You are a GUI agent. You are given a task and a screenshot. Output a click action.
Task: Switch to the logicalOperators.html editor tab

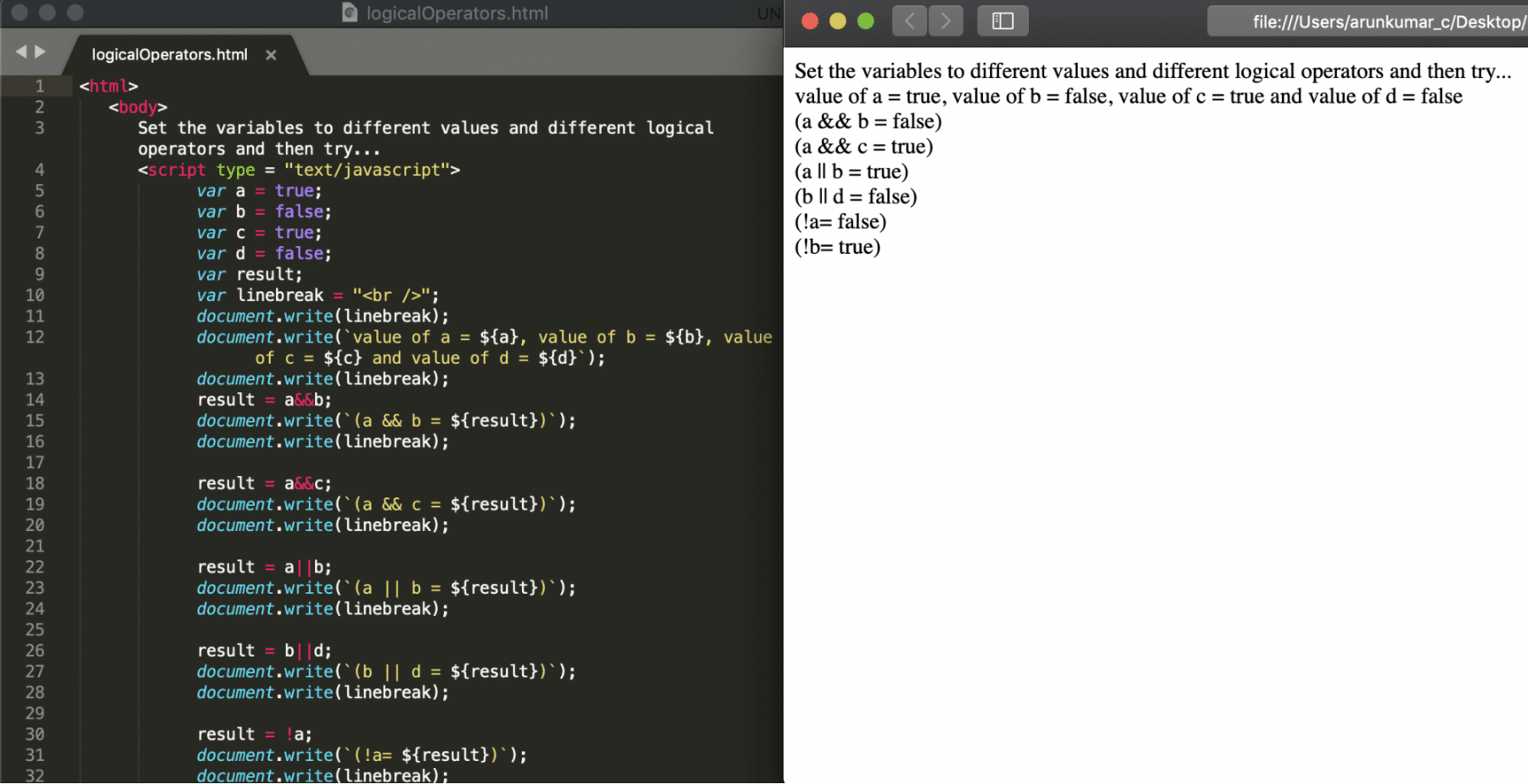tap(170, 54)
